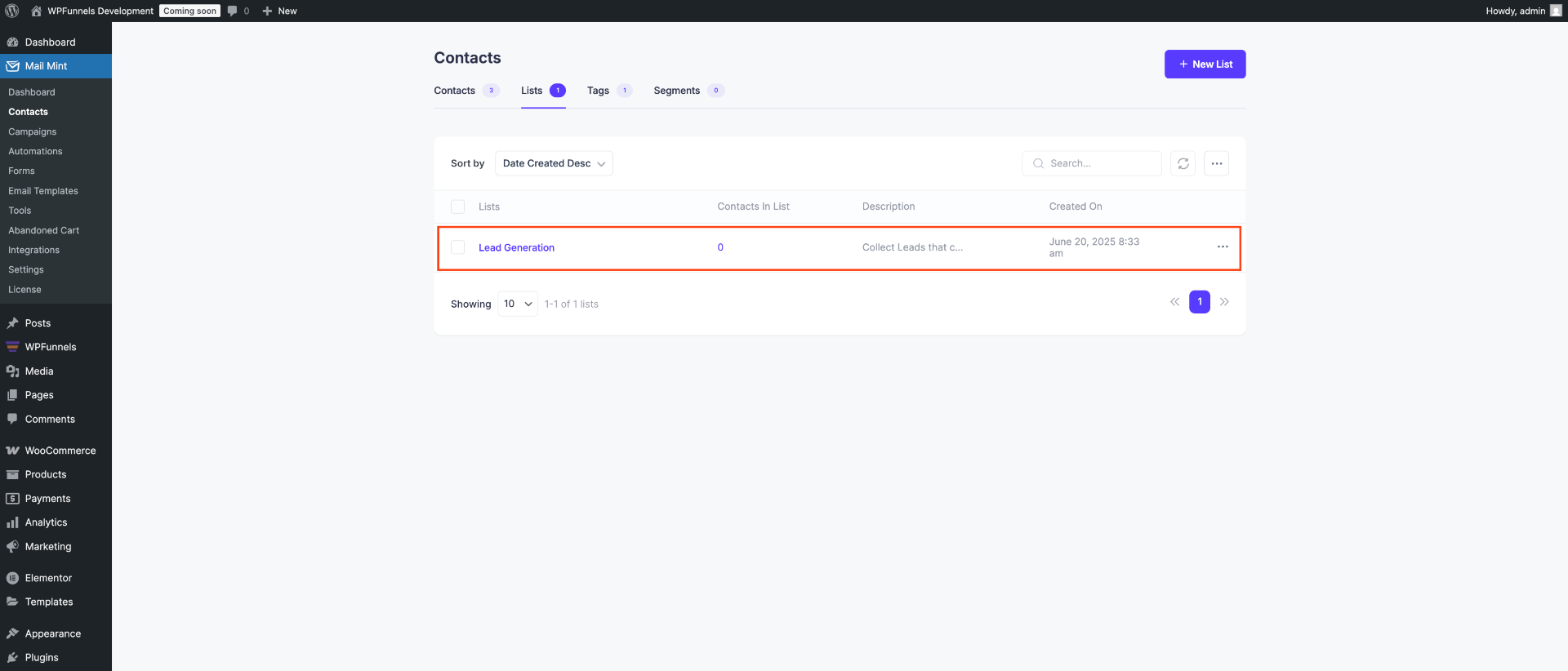The height and width of the screenshot is (671, 1568).
Task: Click the Description column header
Action: click(889, 207)
